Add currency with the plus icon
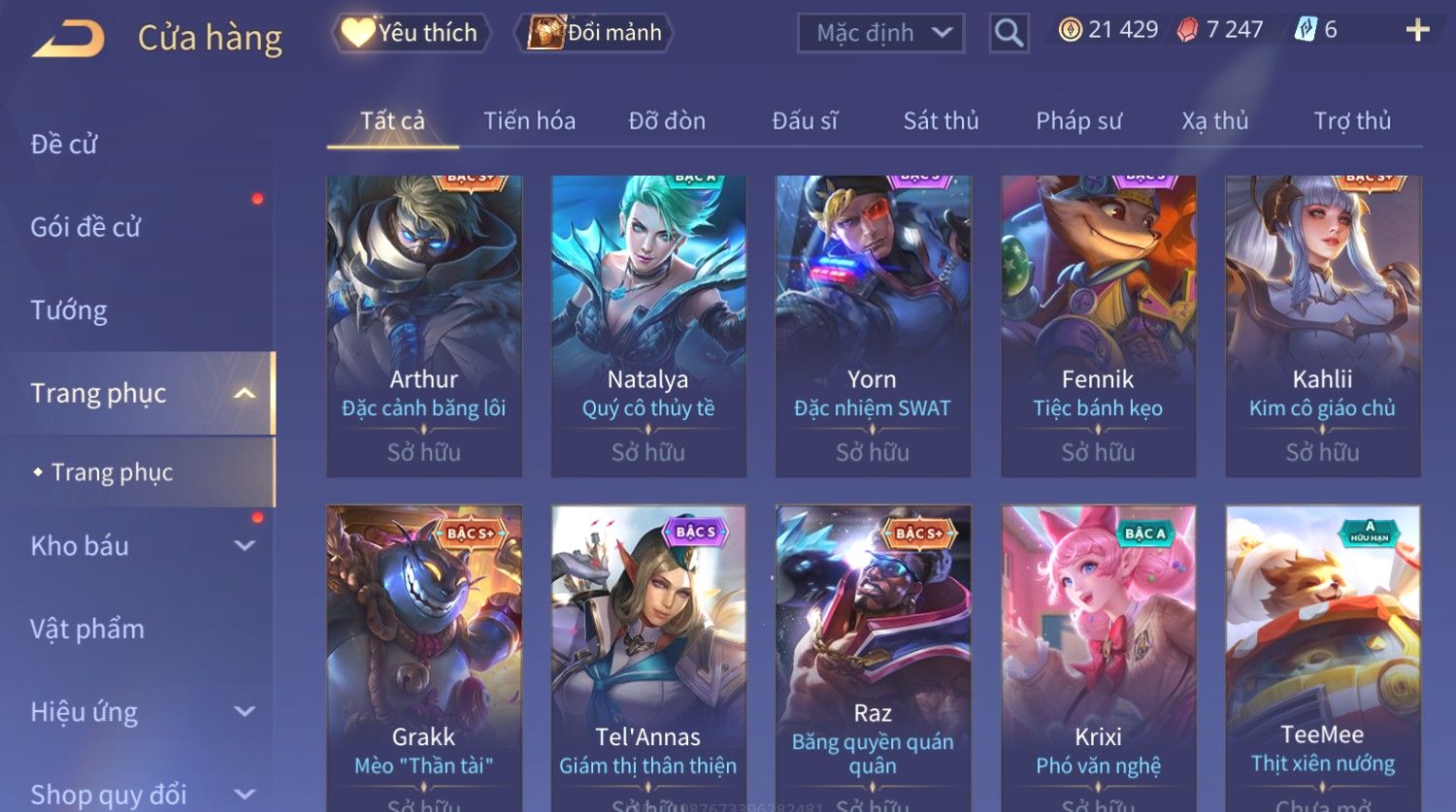This screenshot has width=1456, height=812. coord(1417,30)
